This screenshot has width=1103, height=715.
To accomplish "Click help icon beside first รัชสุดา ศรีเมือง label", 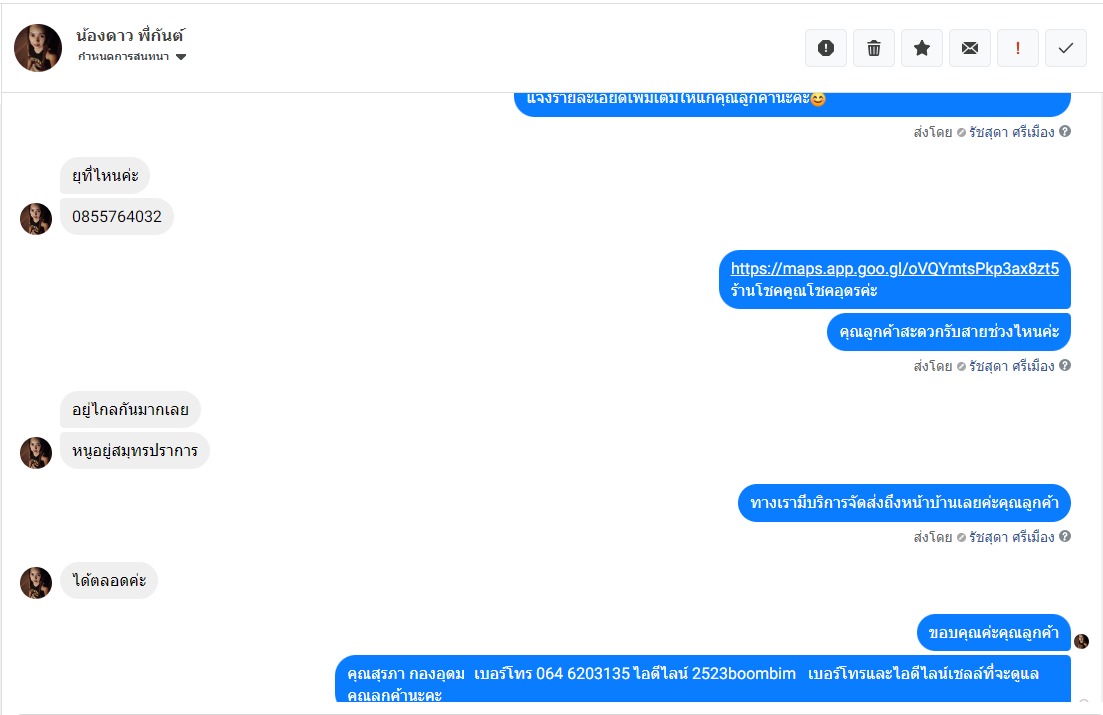I will (1065, 132).
